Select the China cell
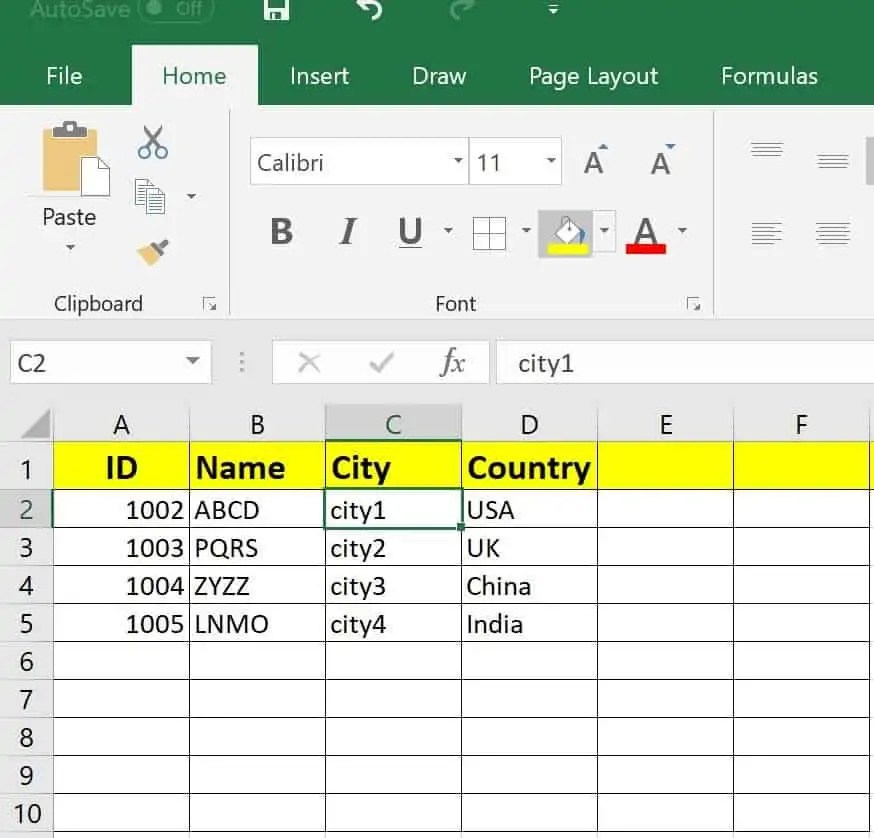Viewport: 874px width, 838px height. click(x=530, y=586)
